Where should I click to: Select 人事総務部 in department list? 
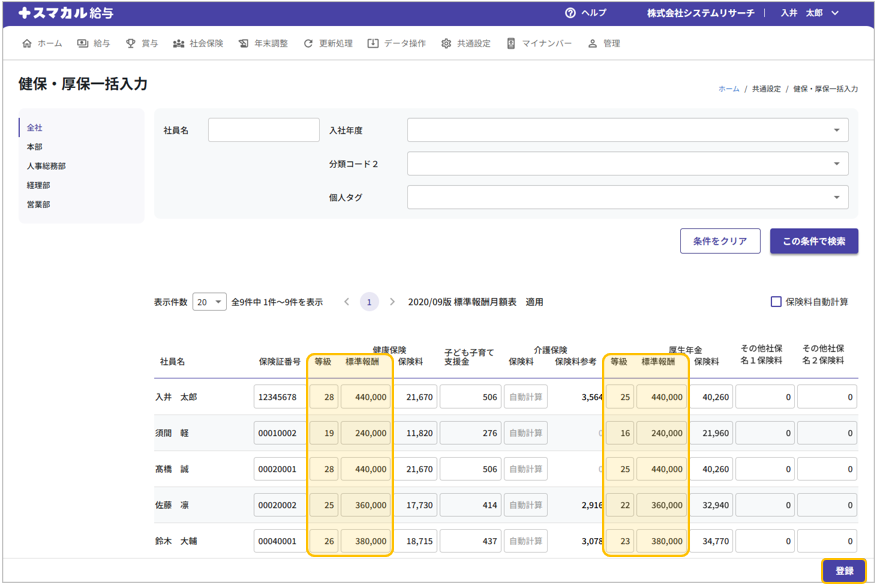click(x=46, y=166)
